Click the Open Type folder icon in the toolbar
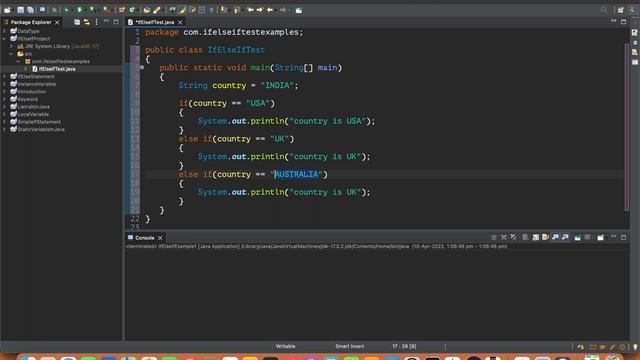The width and height of the screenshot is (640, 360). [x=147, y=10]
